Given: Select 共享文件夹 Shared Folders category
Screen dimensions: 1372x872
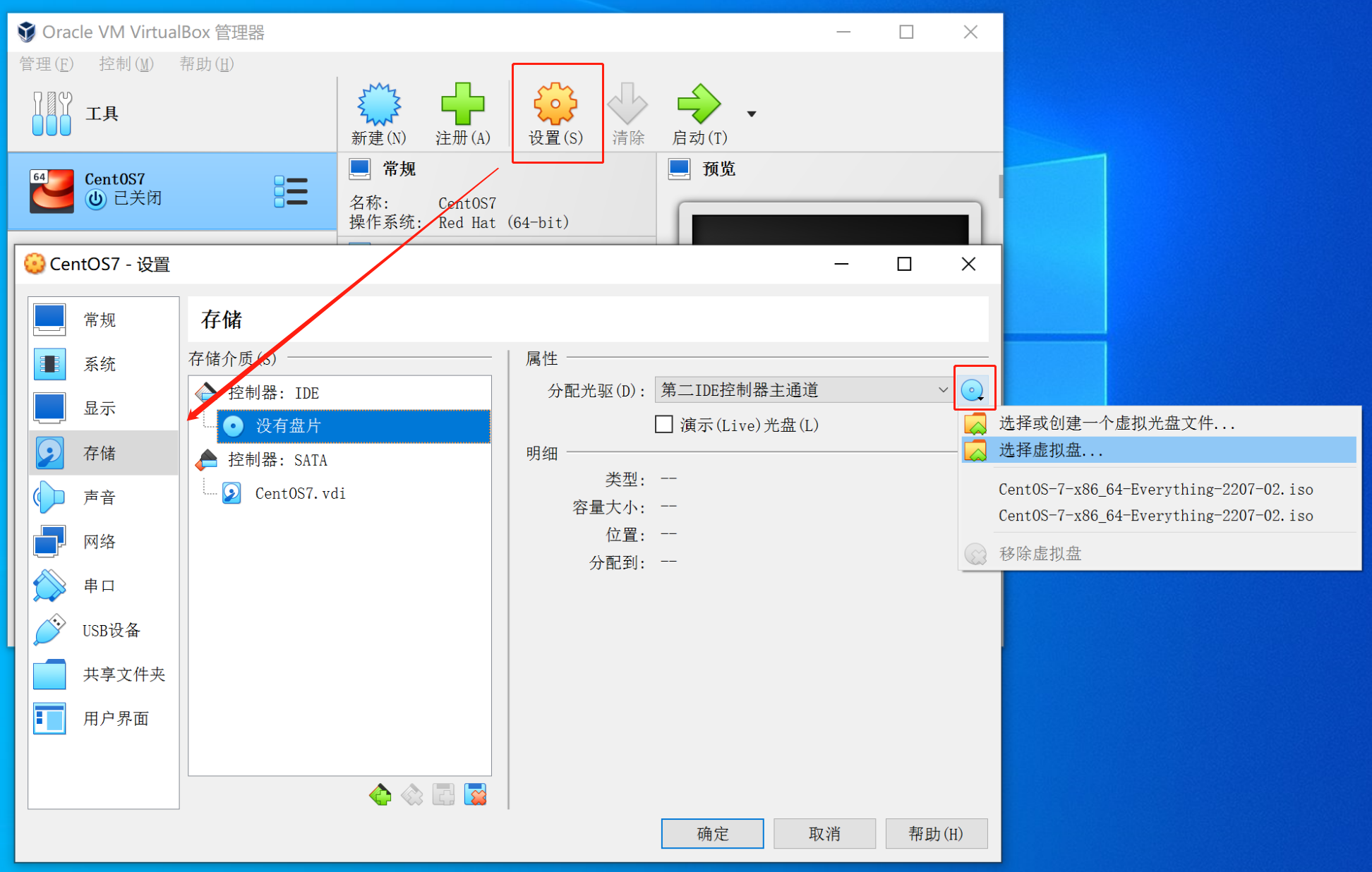Looking at the screenshot, I should (104, 674).
